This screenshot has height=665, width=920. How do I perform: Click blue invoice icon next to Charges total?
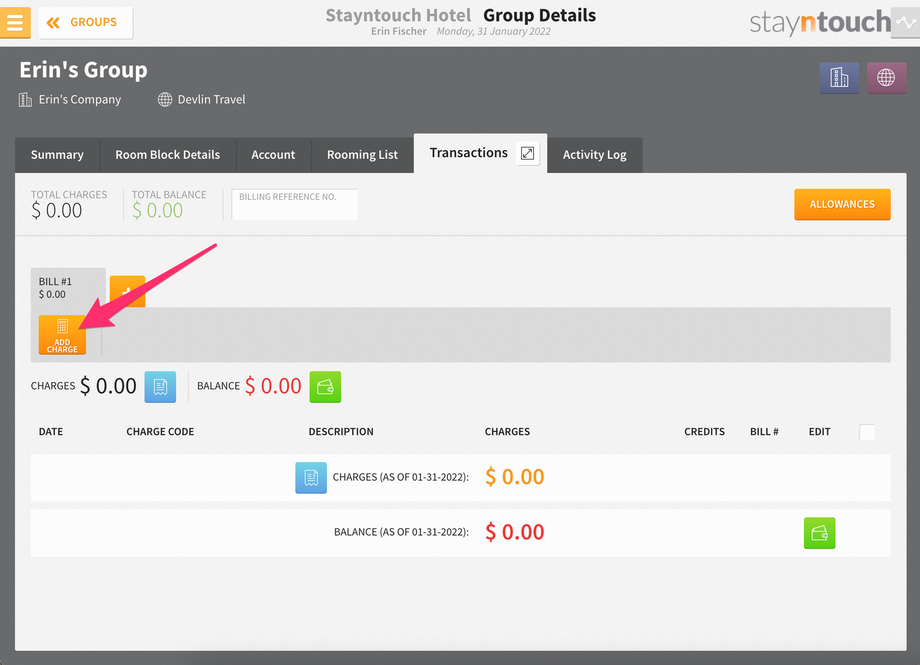point(160,387)
